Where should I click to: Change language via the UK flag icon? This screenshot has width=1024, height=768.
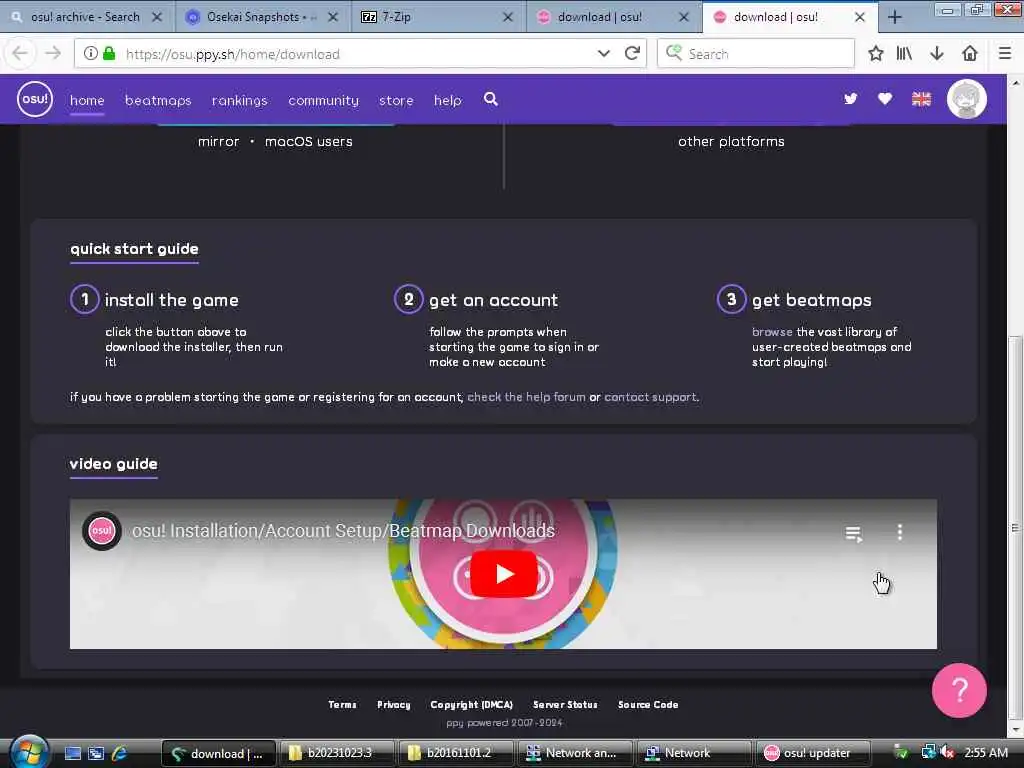921,99
